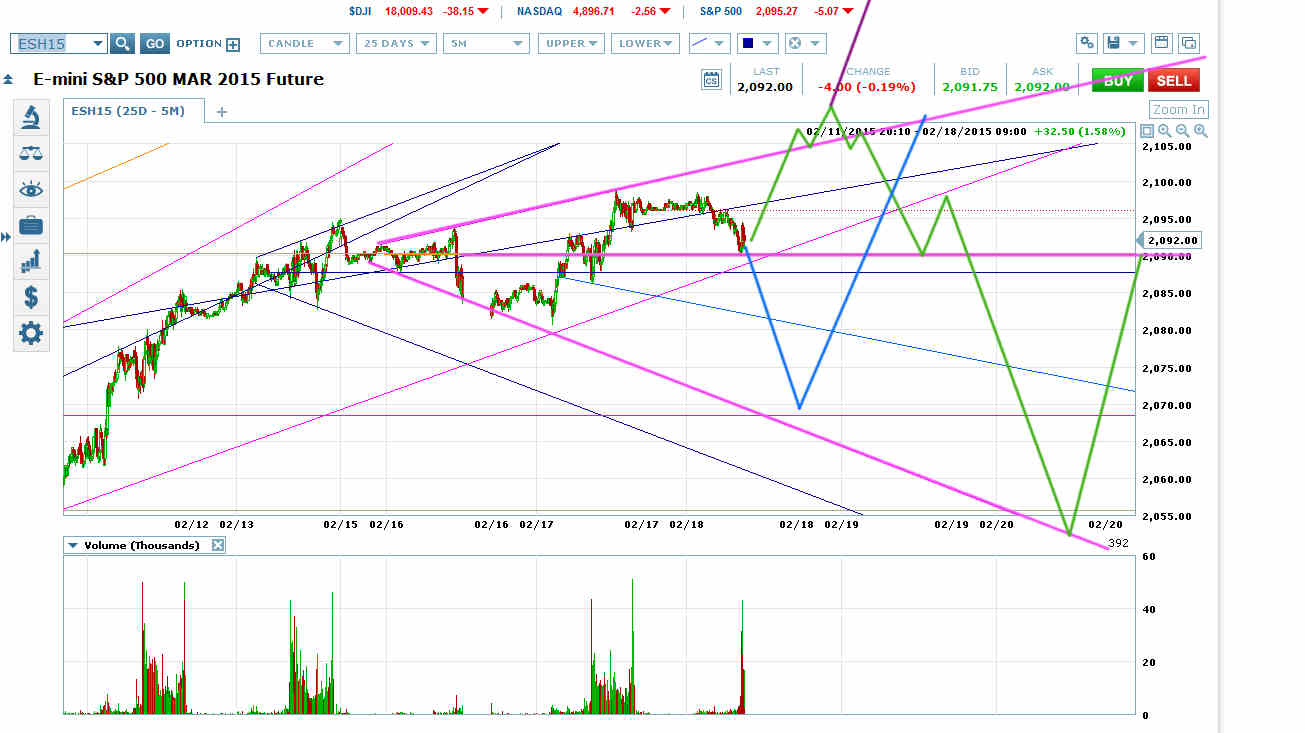Click the last zoom in magnifier icon
The width and height of the screenshot is (1305, 733).
[x=1201, y=131]
